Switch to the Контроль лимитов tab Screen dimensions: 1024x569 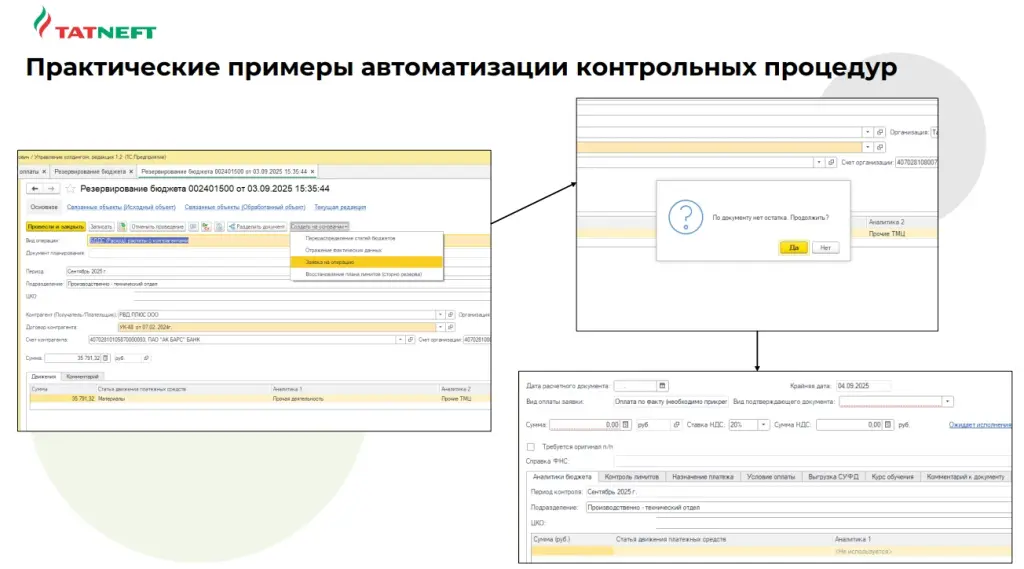(632, 477)
